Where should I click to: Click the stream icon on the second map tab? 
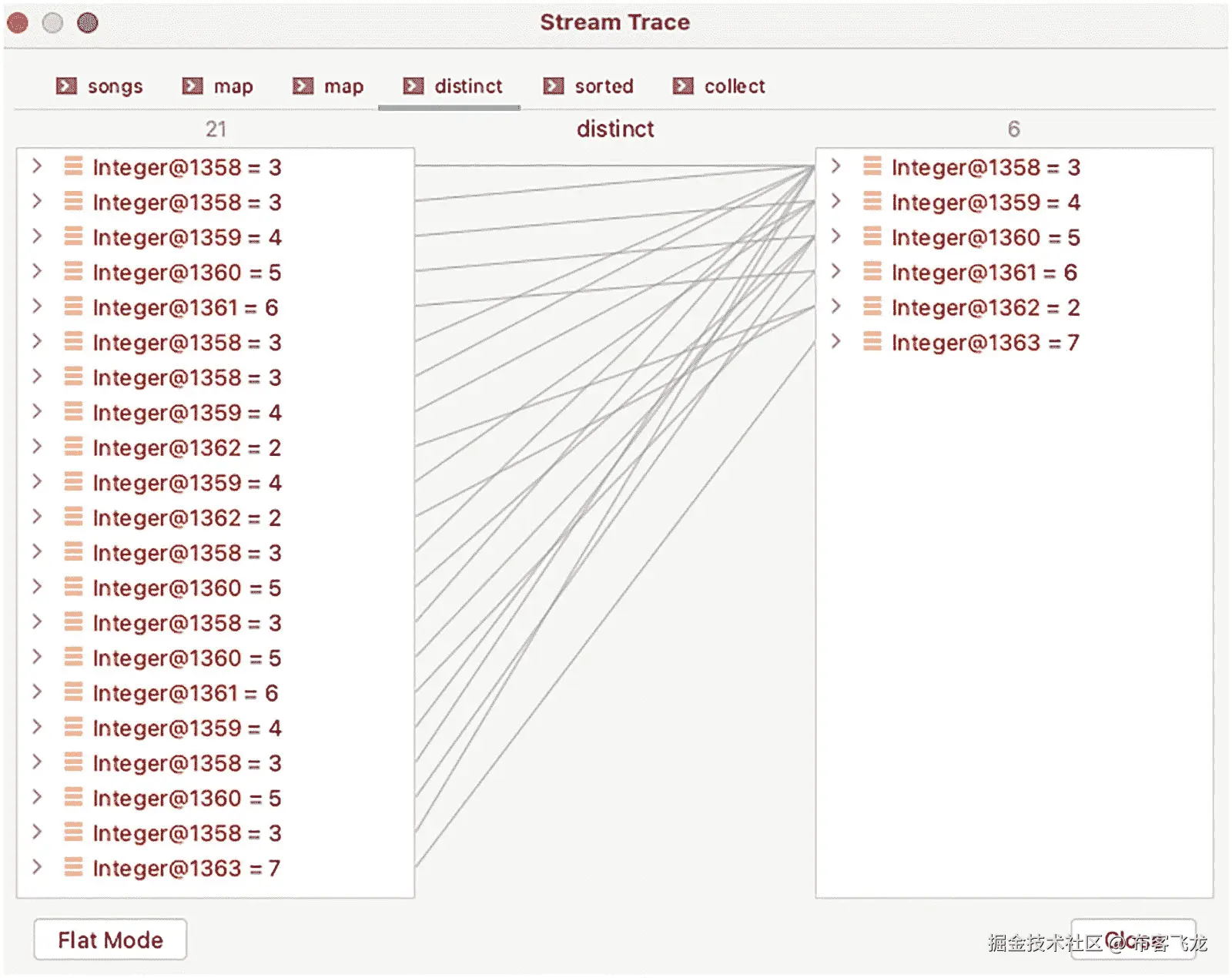pyautogui.click(x=303, y=85)
